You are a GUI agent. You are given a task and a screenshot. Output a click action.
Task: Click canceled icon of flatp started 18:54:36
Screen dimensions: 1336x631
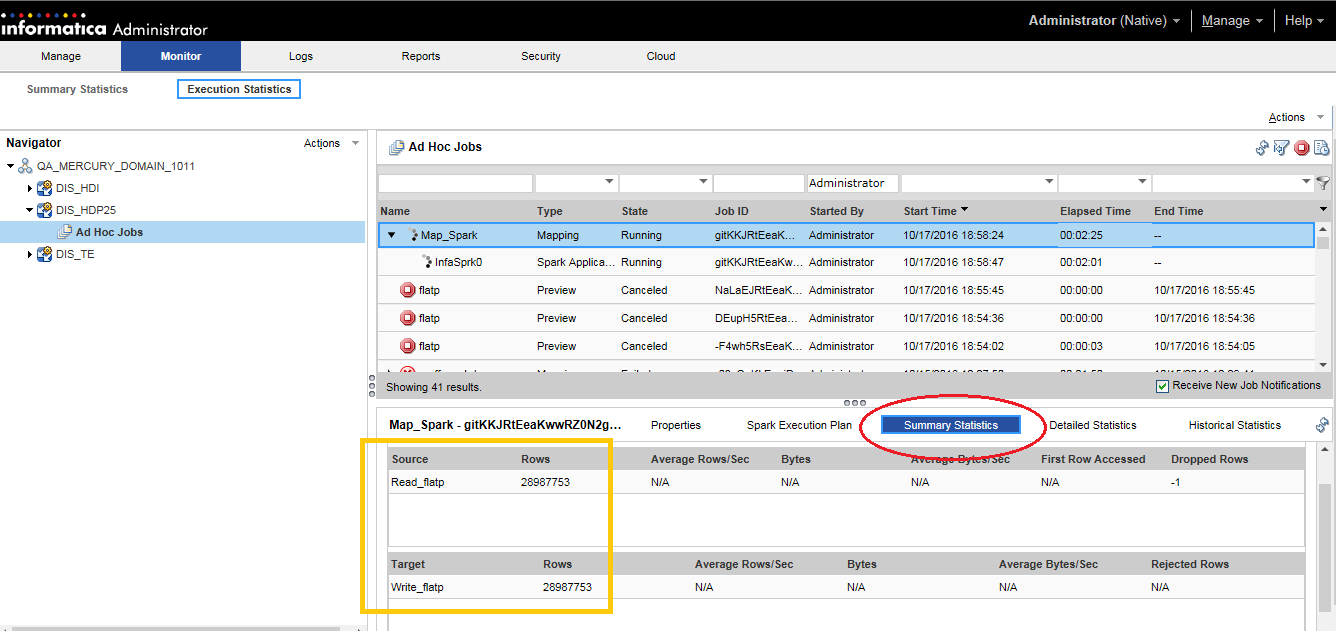[408, 318]
